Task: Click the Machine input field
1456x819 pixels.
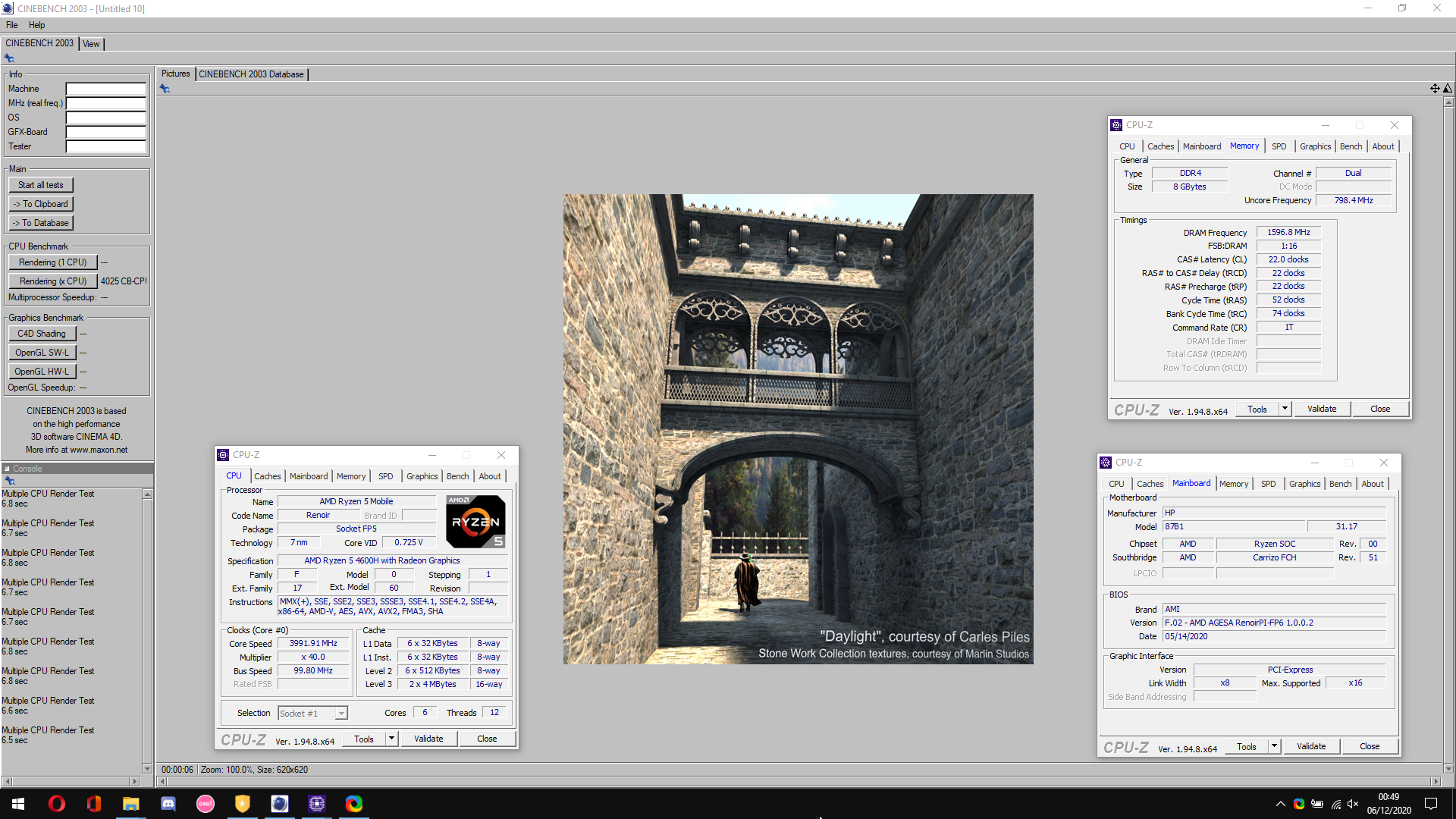Action: (105, 89)
